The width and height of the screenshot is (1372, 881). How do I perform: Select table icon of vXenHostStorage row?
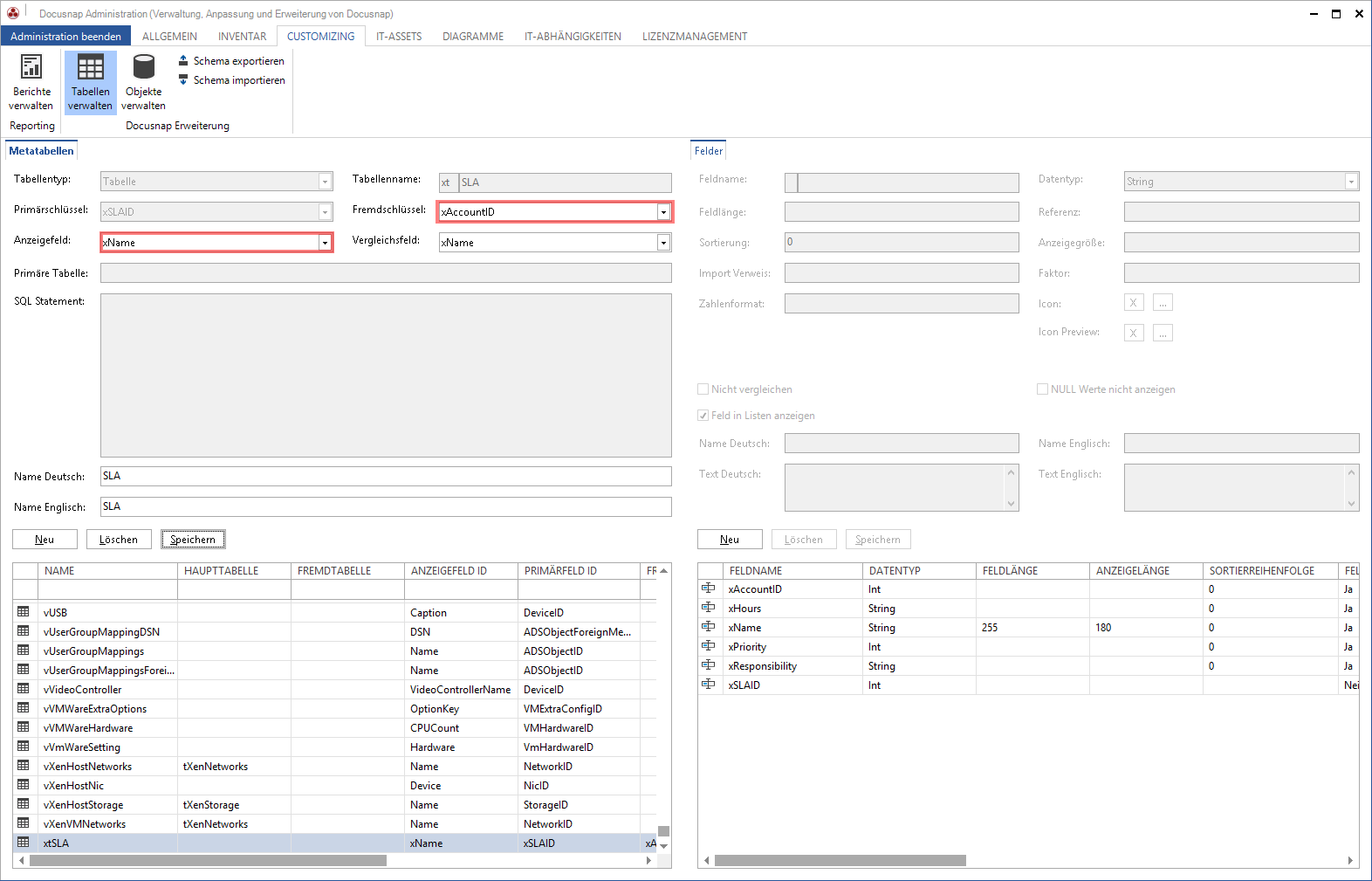point(24,804)
